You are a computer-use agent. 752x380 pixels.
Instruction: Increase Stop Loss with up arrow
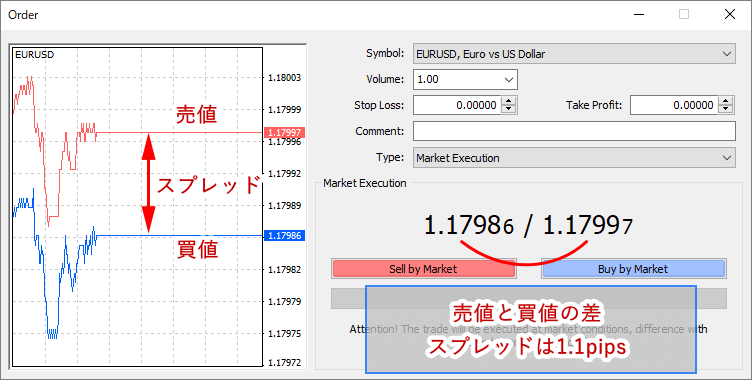point(509,101)
